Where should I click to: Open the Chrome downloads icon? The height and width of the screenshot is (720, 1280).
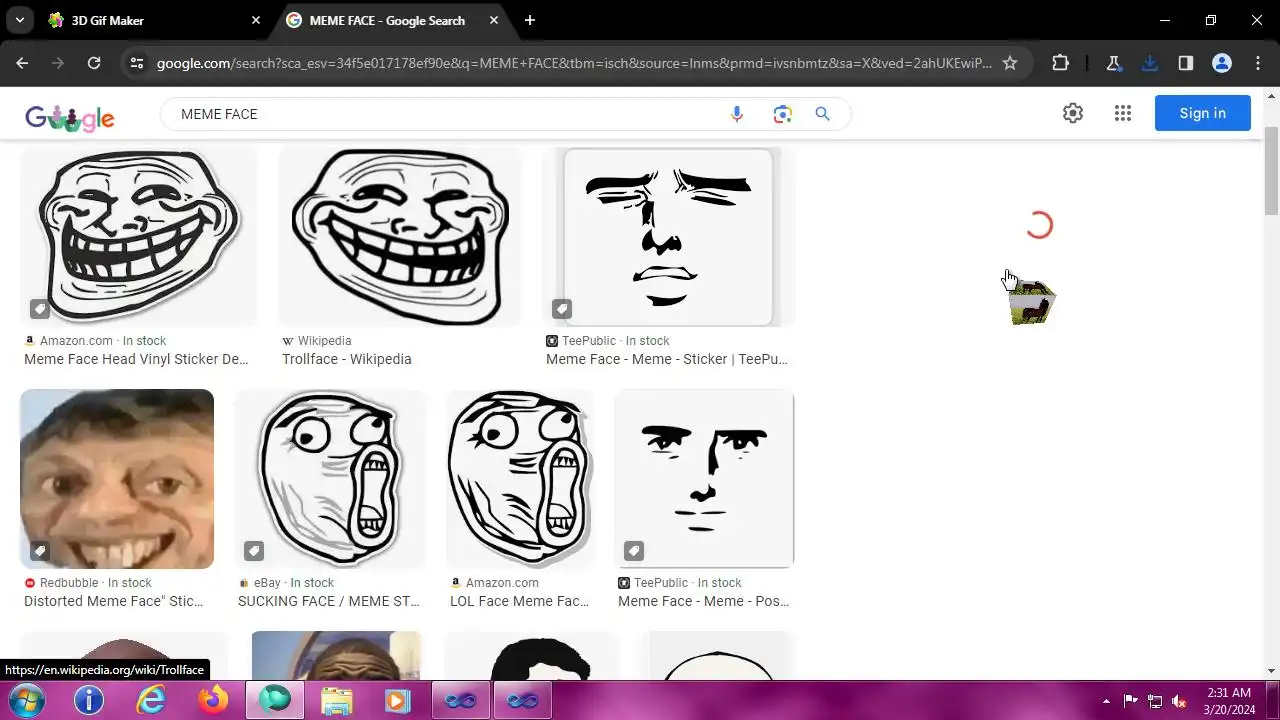click(x=1150, y=63)
